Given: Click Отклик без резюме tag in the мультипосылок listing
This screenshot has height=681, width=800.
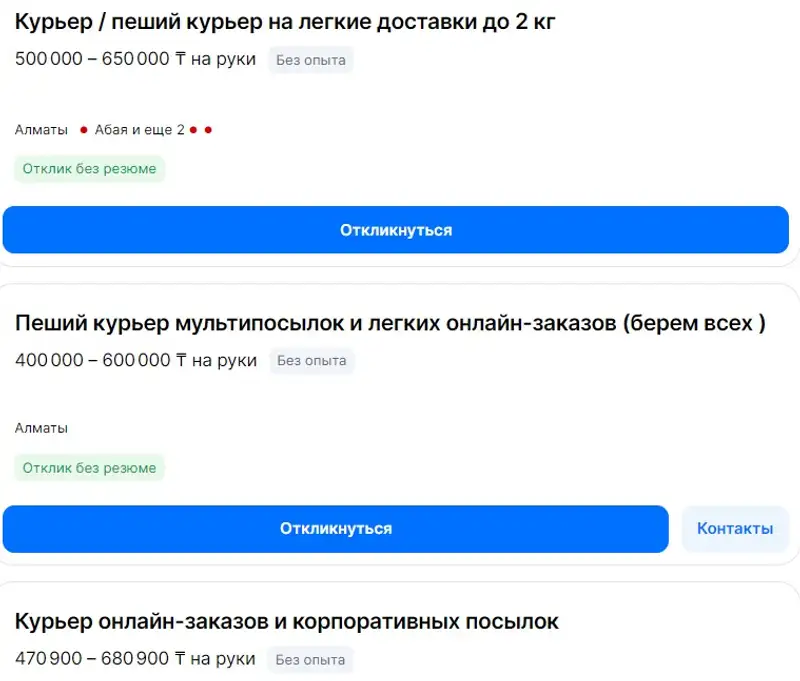Looking at the screenshot, I should (x=89, y=468).
